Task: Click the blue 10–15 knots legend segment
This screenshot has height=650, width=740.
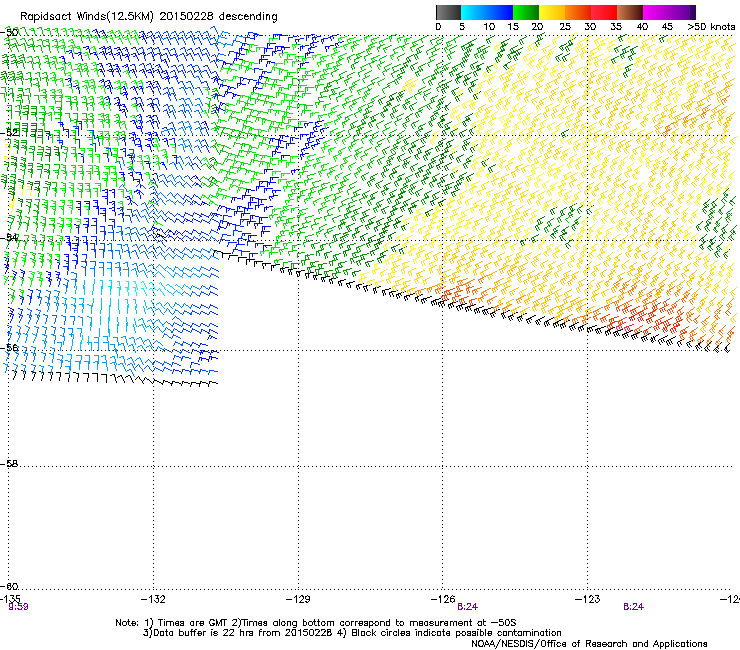Action: [x=500, y=12]
